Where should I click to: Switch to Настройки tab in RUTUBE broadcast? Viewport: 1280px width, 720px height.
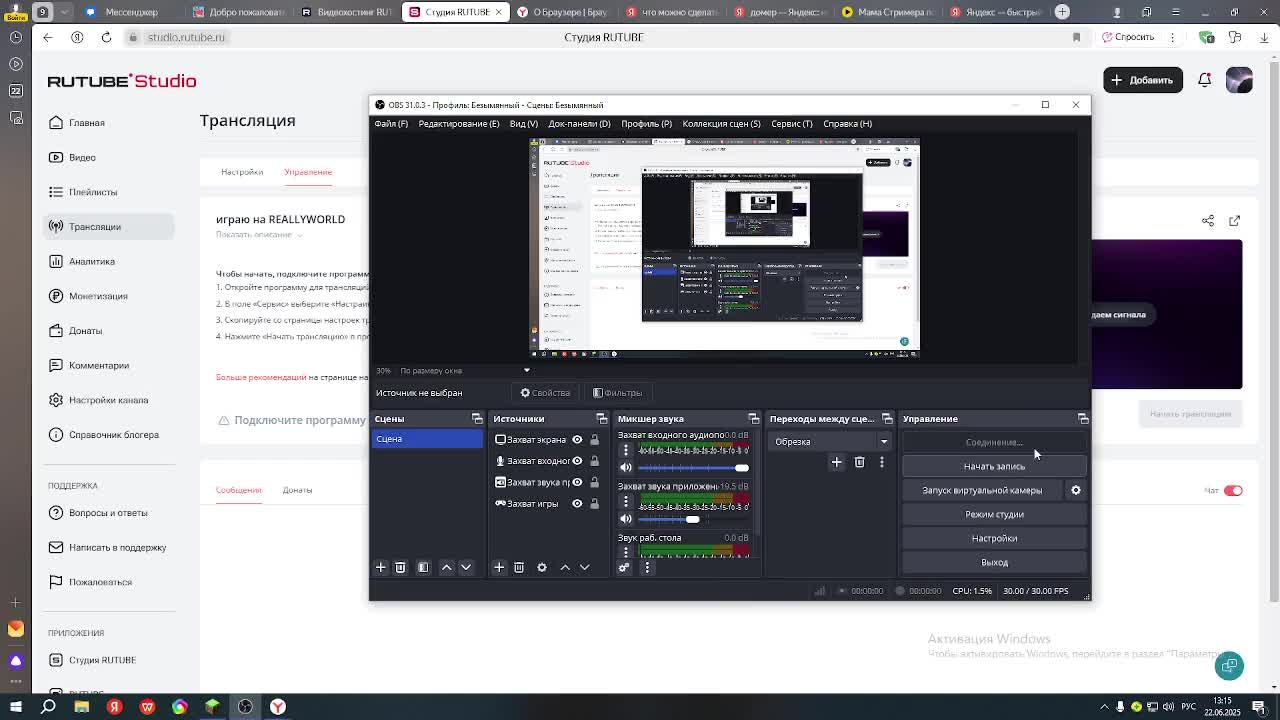click(242, 172)
